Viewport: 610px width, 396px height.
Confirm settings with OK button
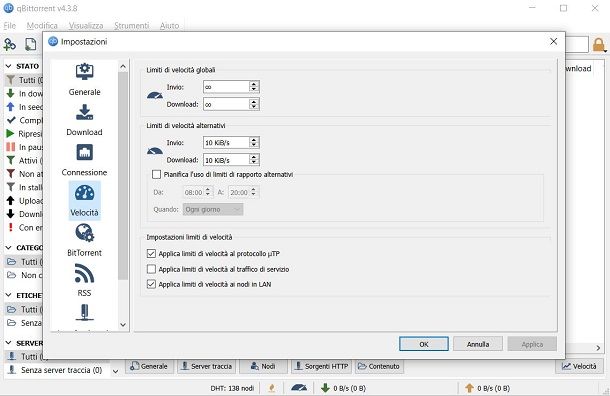coord(424,344)
